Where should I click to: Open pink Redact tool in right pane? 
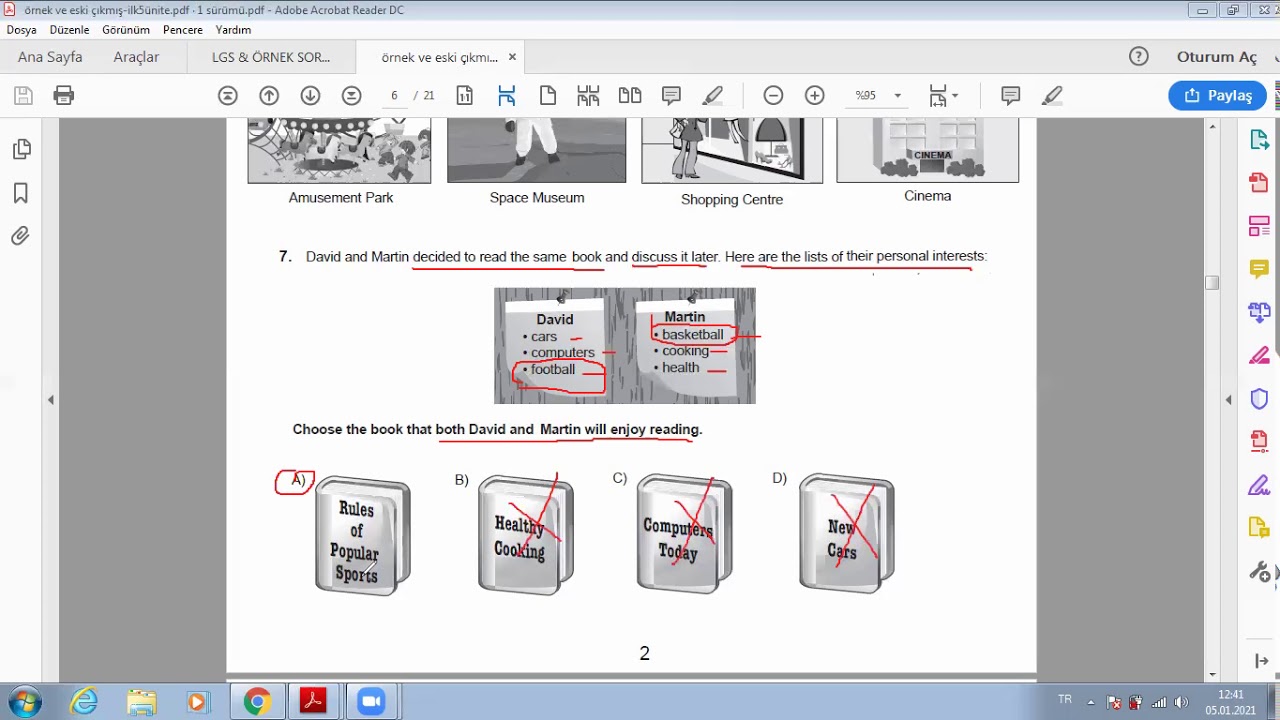point(1259,355)
